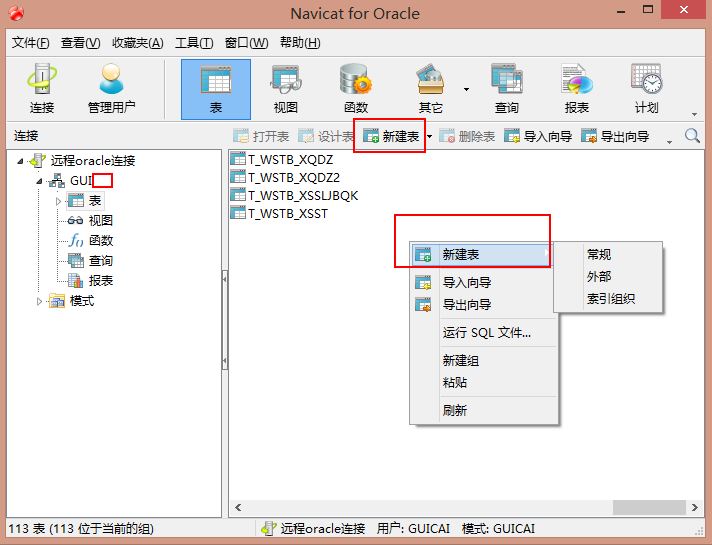Select table T_WSTB_XSST

(287, 213)
